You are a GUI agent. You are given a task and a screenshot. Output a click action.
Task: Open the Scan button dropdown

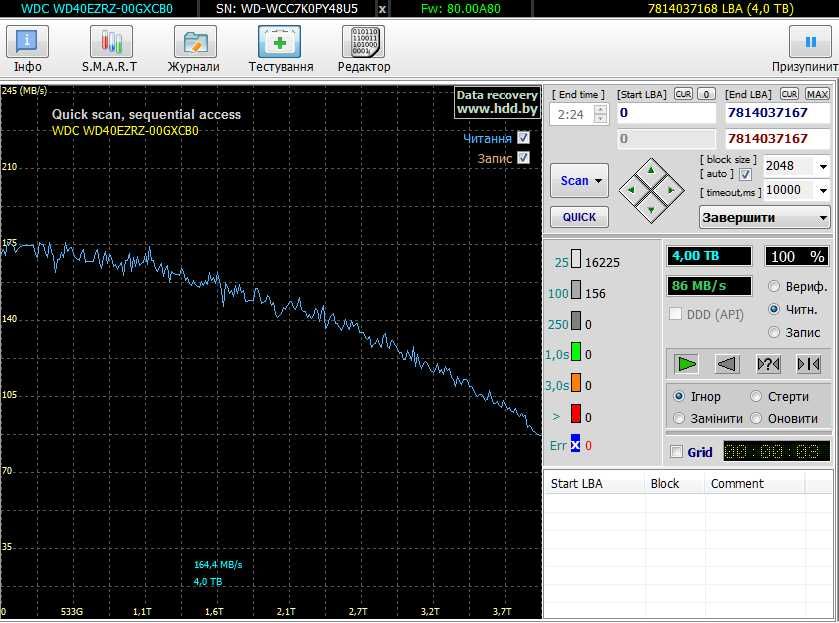tap(599, 181)
